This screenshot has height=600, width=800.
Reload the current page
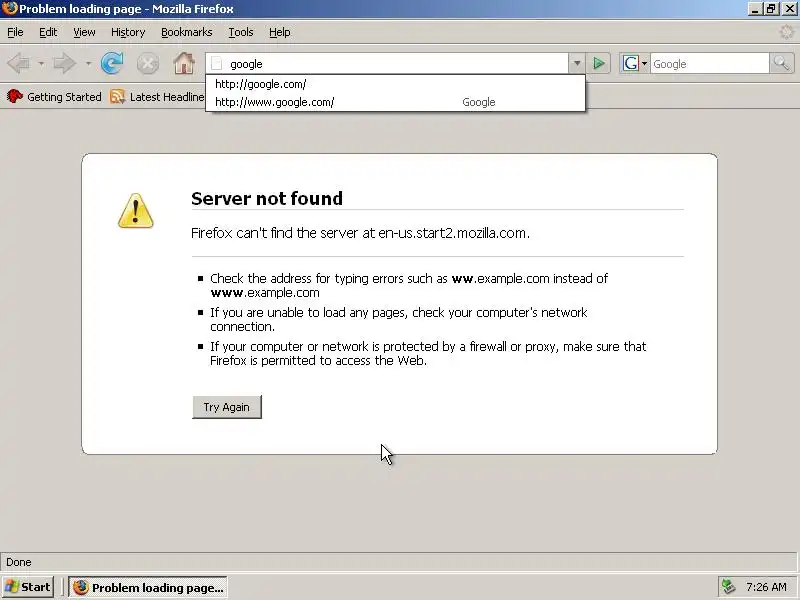[x=112, y=63]
